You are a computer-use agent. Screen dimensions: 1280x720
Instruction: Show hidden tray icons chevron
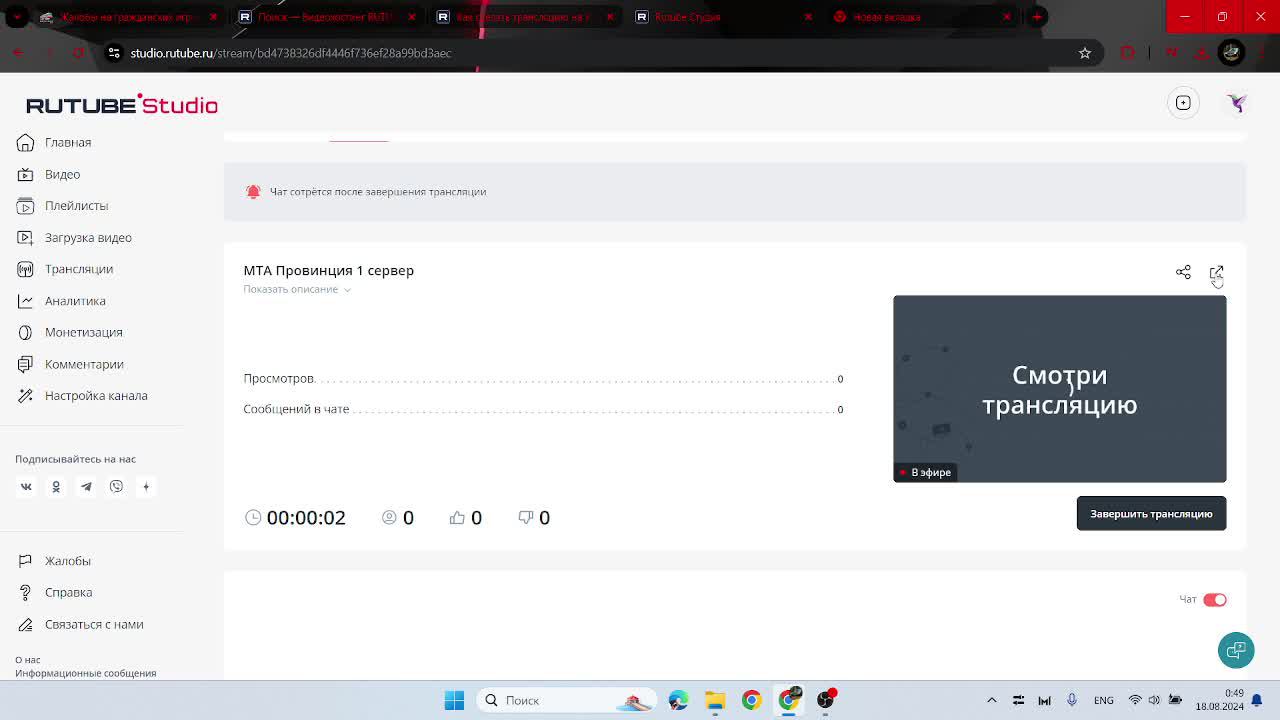[x=991, y=700]
